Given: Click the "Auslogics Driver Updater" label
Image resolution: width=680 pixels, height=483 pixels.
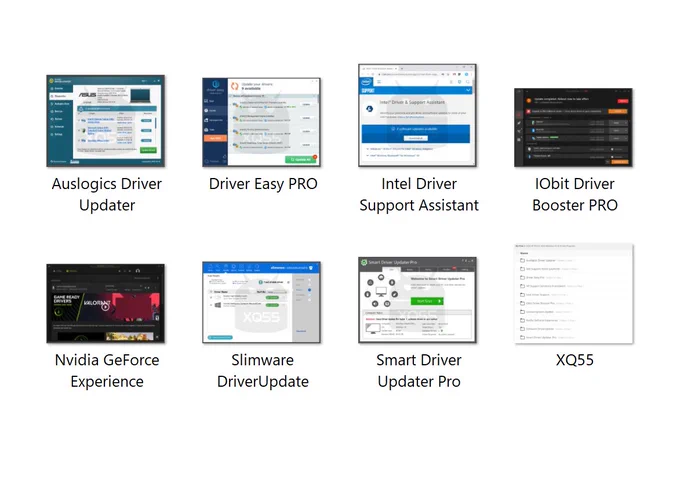Looking at the screenshot, I should point(107,194).
